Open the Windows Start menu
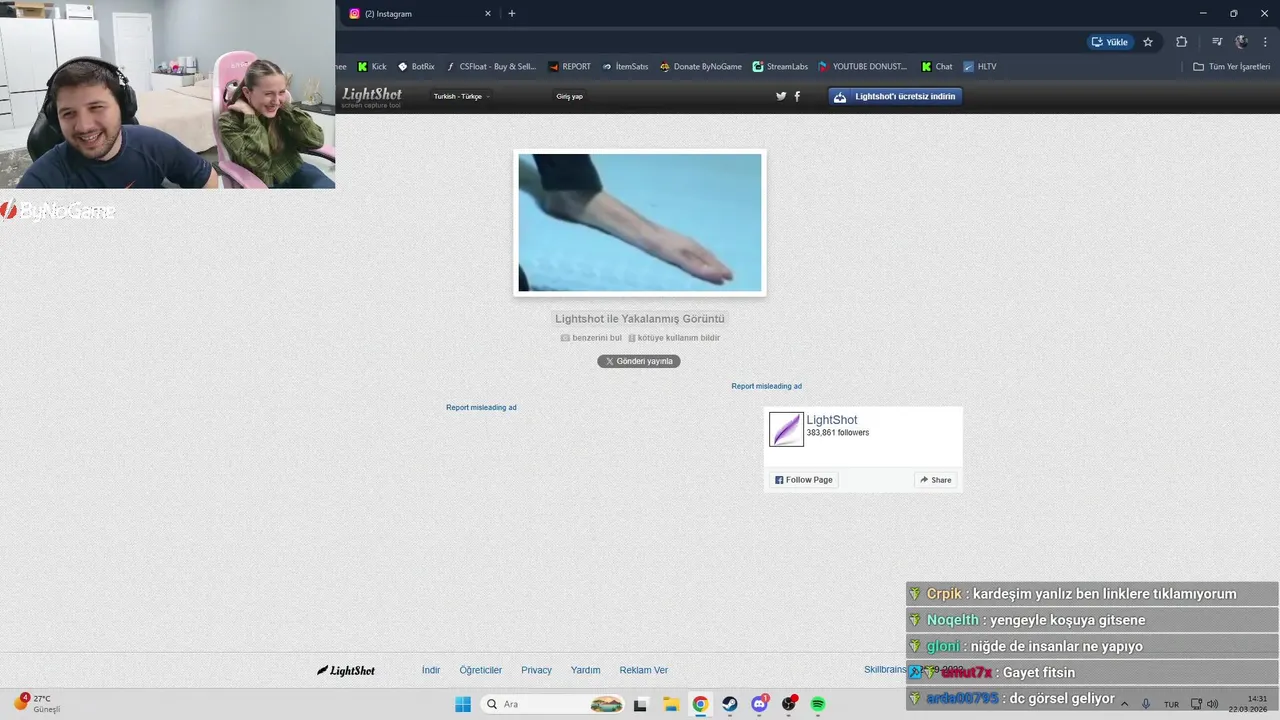Viewport: 1280px width, 720px height. tap(463, 704)
